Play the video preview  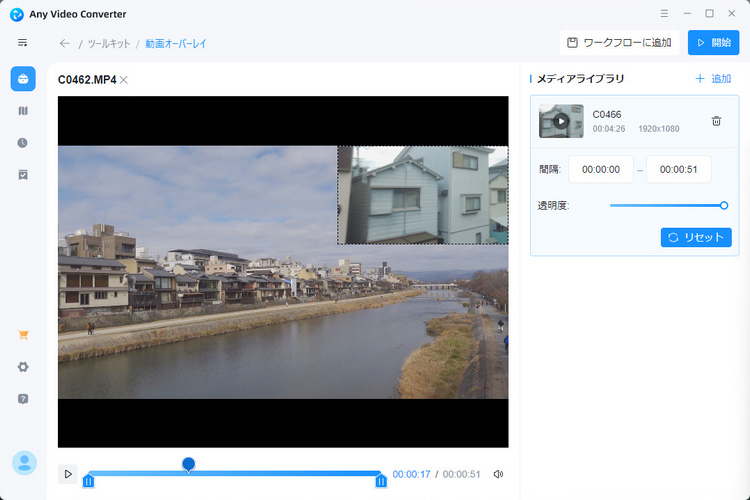pyautogui.click(x=68, y=474)
